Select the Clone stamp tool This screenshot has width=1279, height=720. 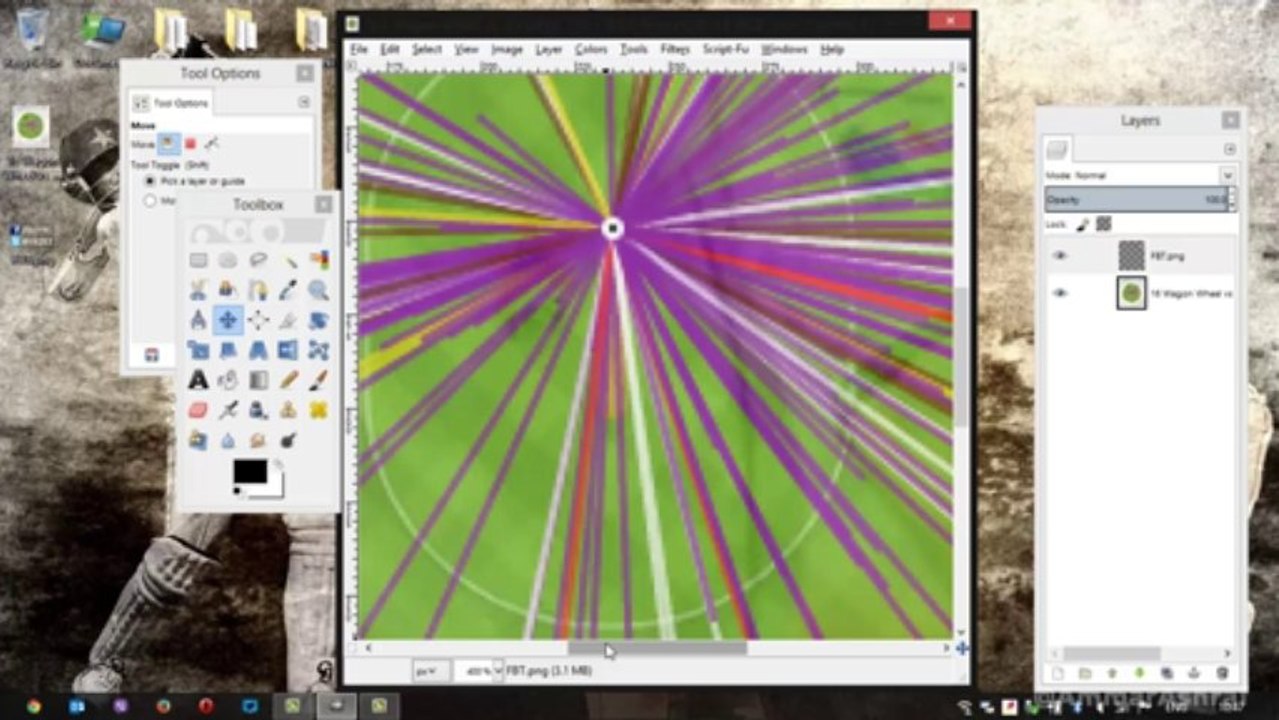(x=288, y=410)
